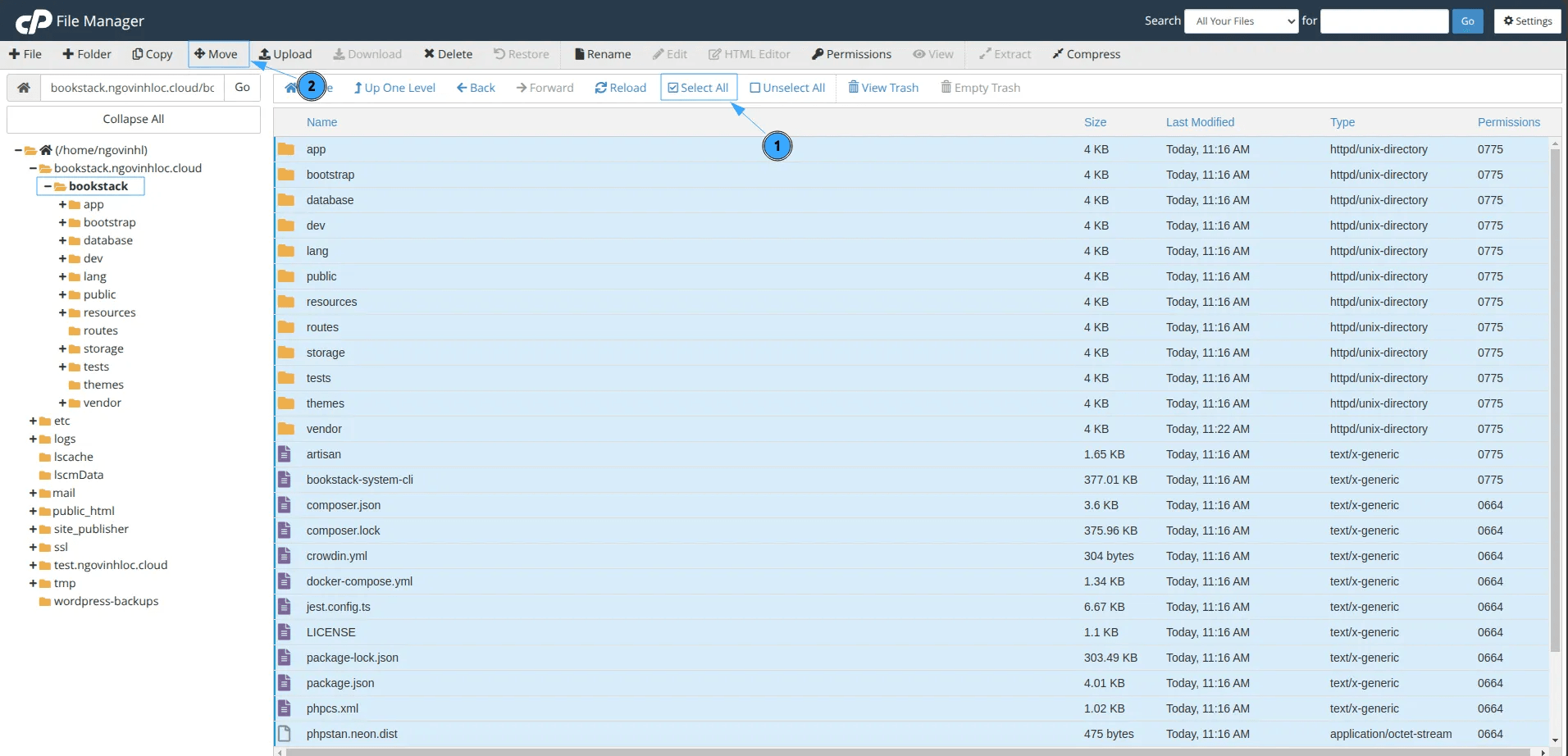Image resolution: width=1568 pixels, height=756 pixels.
Task: Click View Trash icon
Action: [x=882, y=87]
